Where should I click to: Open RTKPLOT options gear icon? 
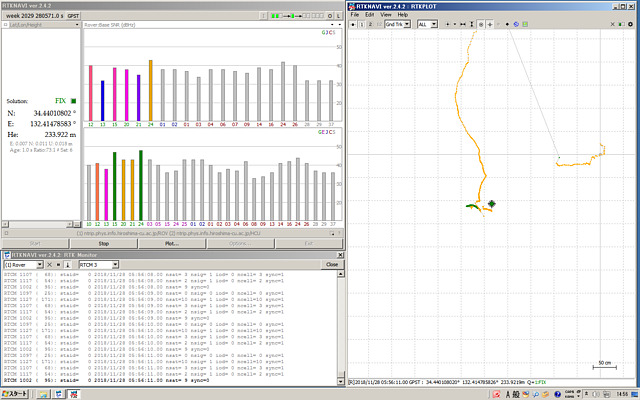631,24
